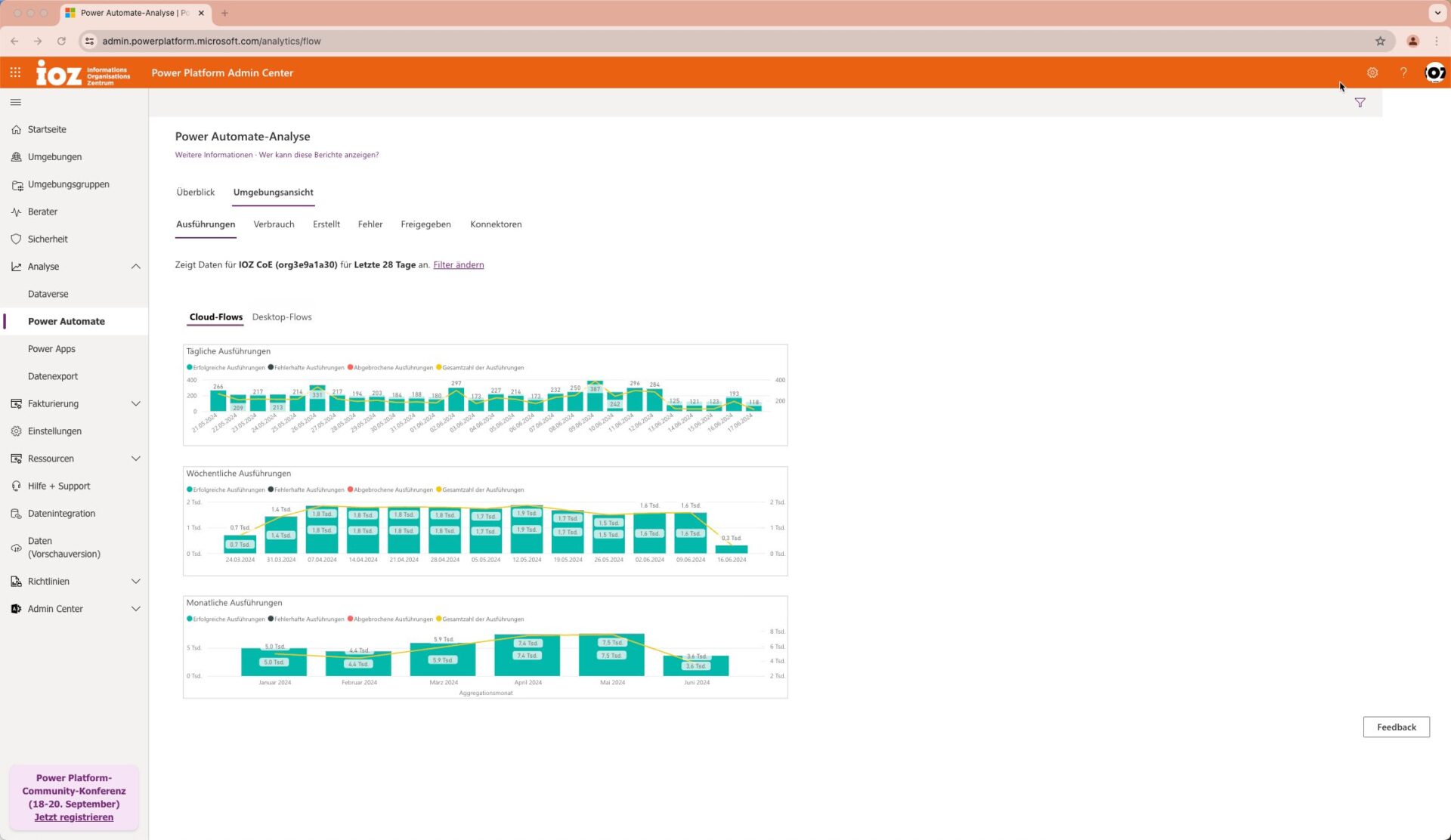Click the Filter ändern link
The image size is (1451, 840).
pos(459,265)
